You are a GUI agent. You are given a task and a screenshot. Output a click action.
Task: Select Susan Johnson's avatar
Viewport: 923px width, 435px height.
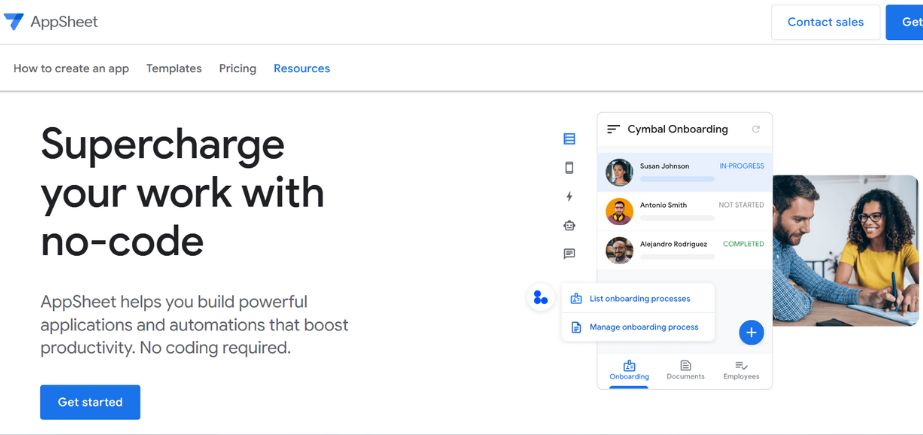tap(619, 172)
